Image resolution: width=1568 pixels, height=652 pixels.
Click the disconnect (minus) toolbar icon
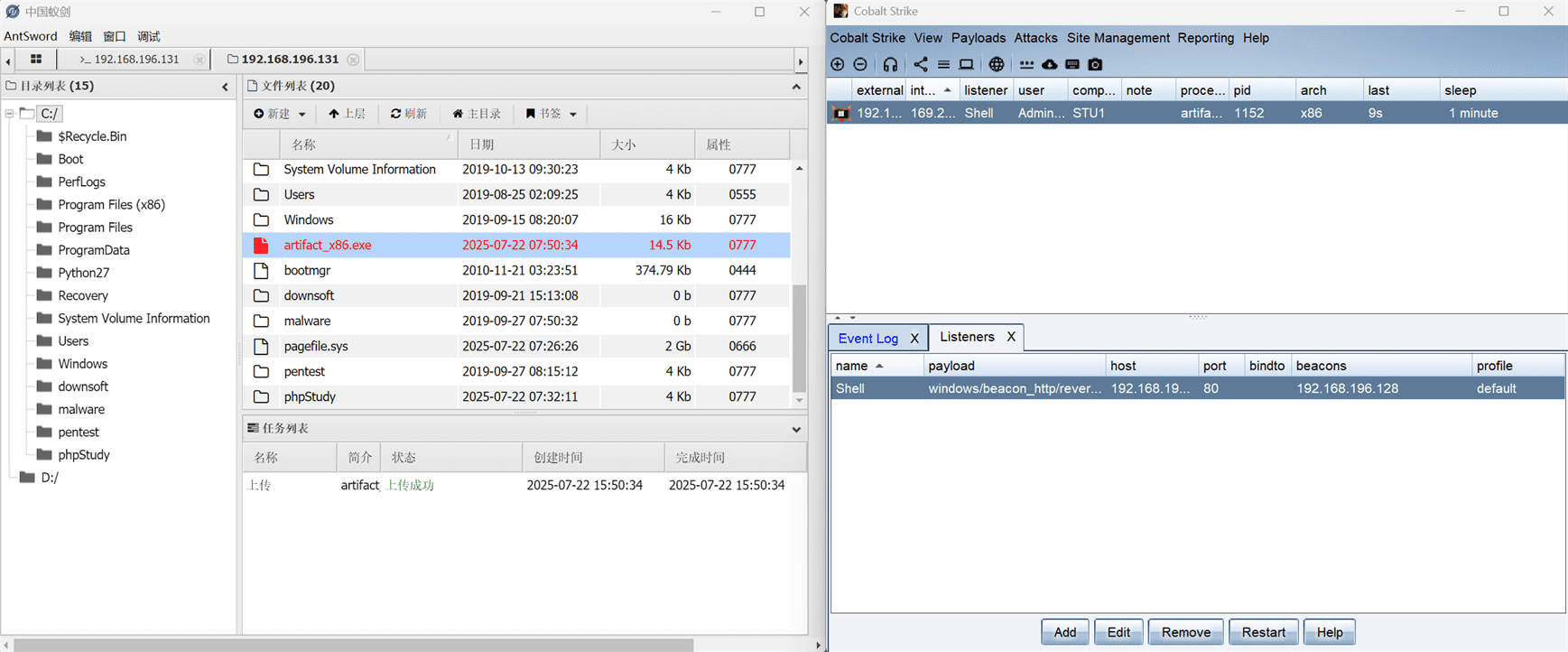pos(860,64)
